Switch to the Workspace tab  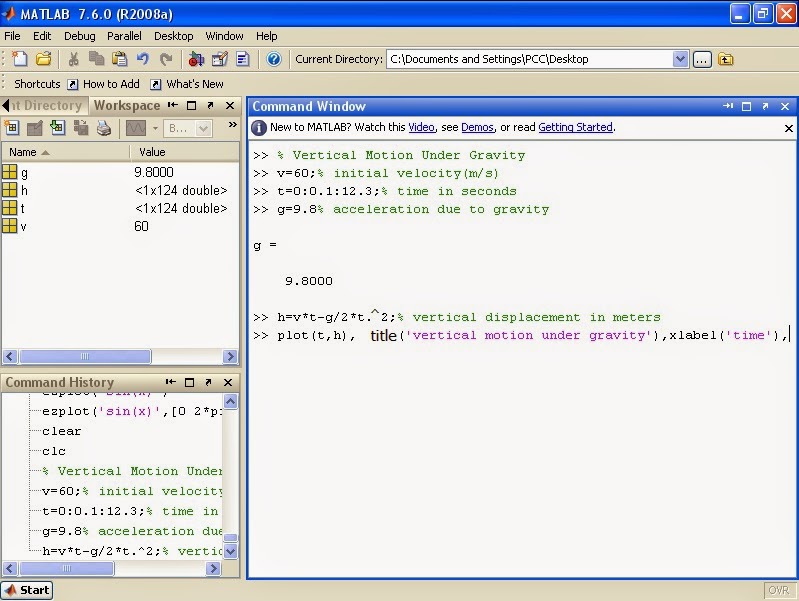click(x=127, y=106)
